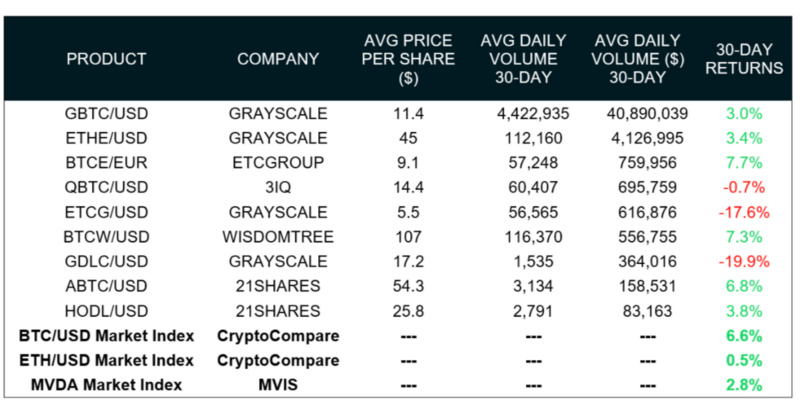
Task: Click the WISDOMTREE company cell
Action: pyautogui.click(x=278, y=237)
